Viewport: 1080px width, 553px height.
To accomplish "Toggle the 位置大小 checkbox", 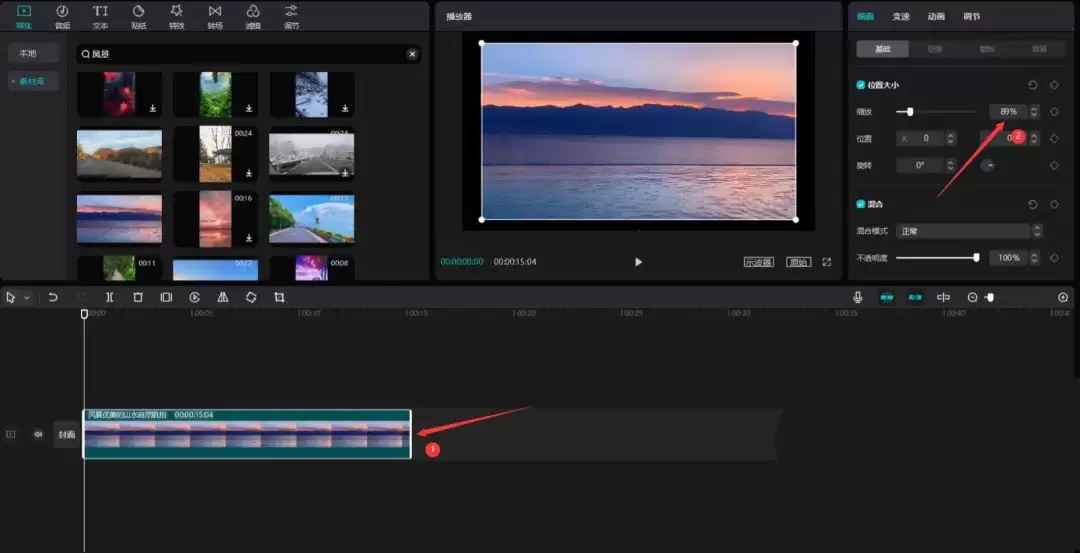I will tap(861, 85).
